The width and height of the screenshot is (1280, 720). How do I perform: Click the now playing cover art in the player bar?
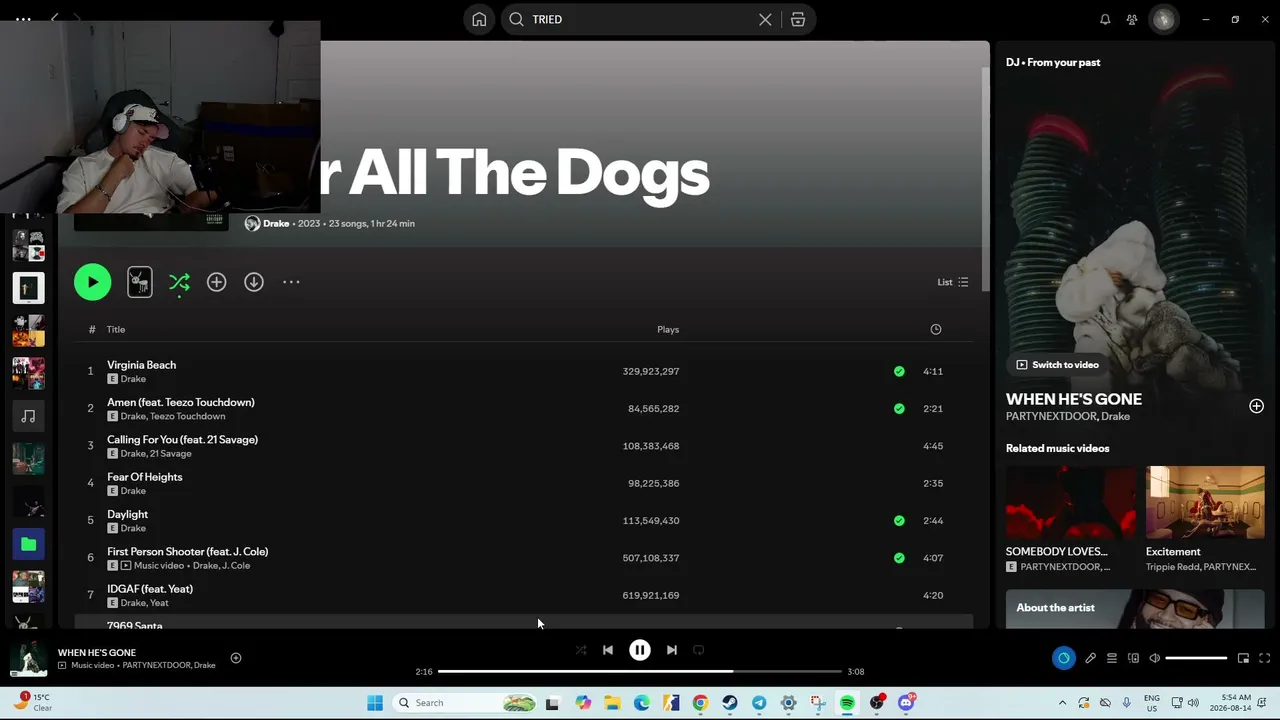(28, 658)
